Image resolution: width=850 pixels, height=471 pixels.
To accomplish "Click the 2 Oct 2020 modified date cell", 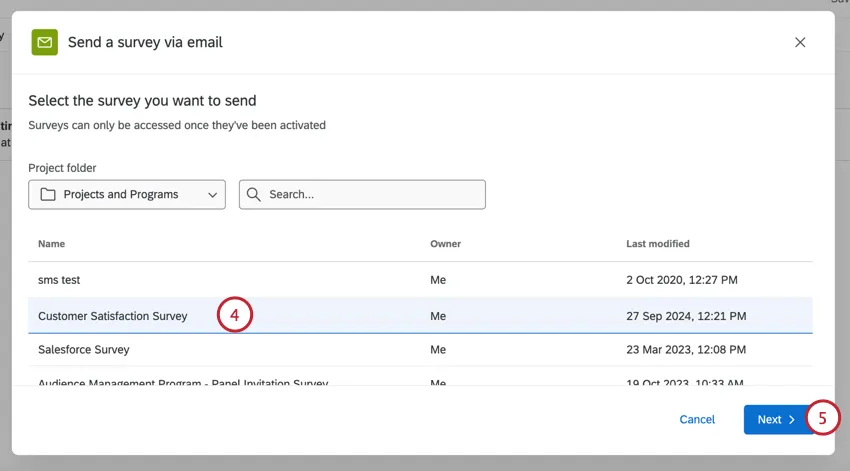I will point(682,280).
